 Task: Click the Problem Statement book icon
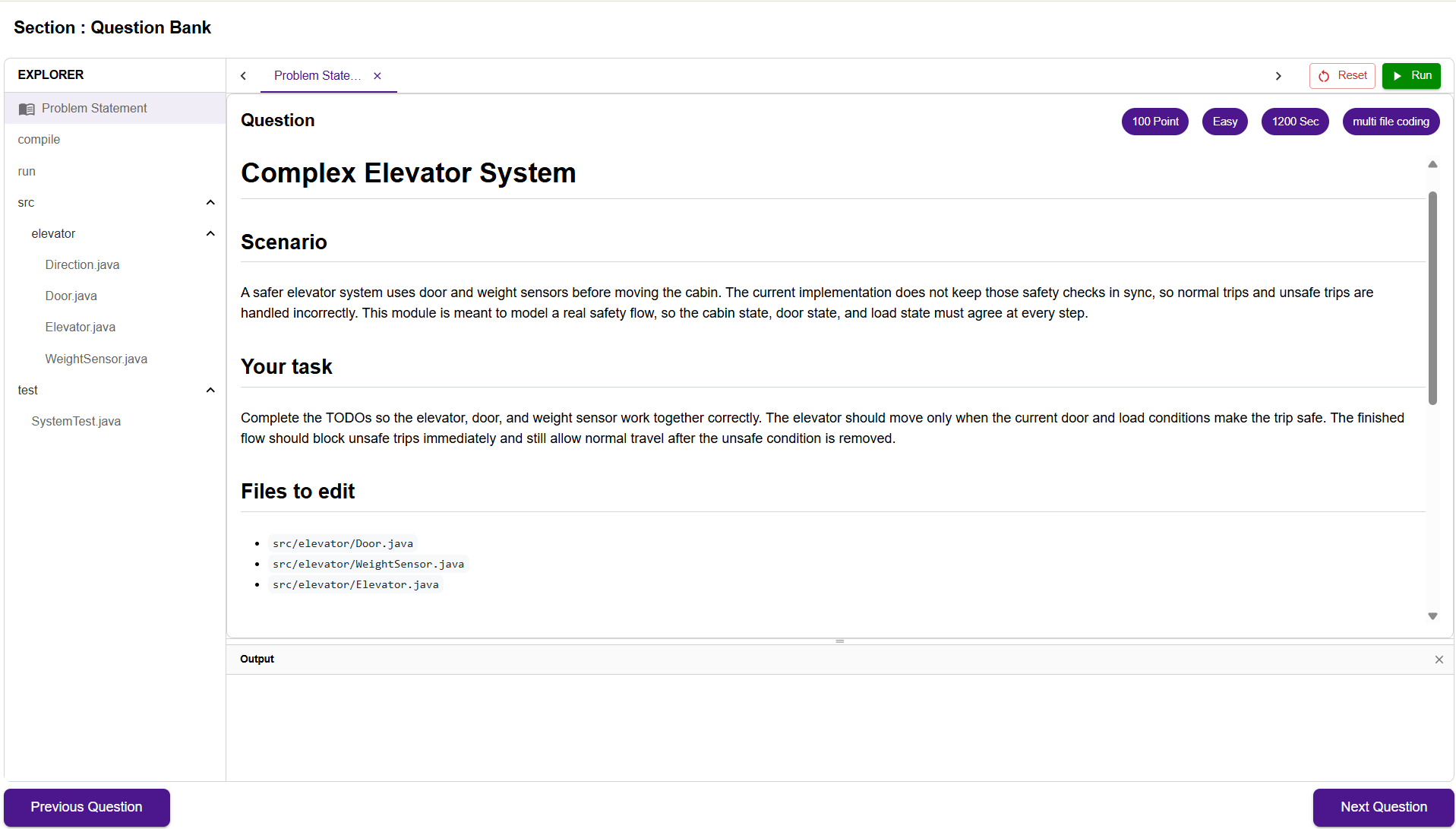point(27,109)
